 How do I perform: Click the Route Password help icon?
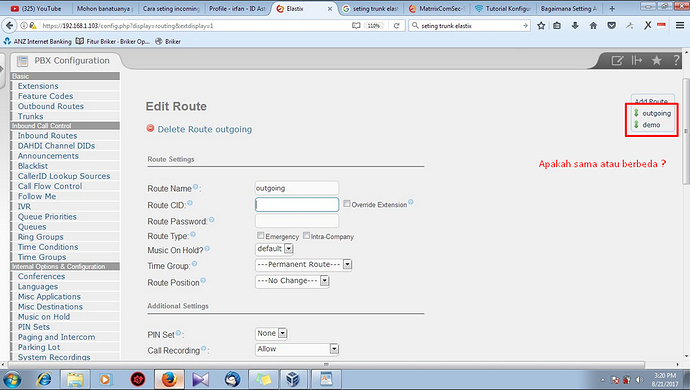pyautogui.click(x=212, y=219)
